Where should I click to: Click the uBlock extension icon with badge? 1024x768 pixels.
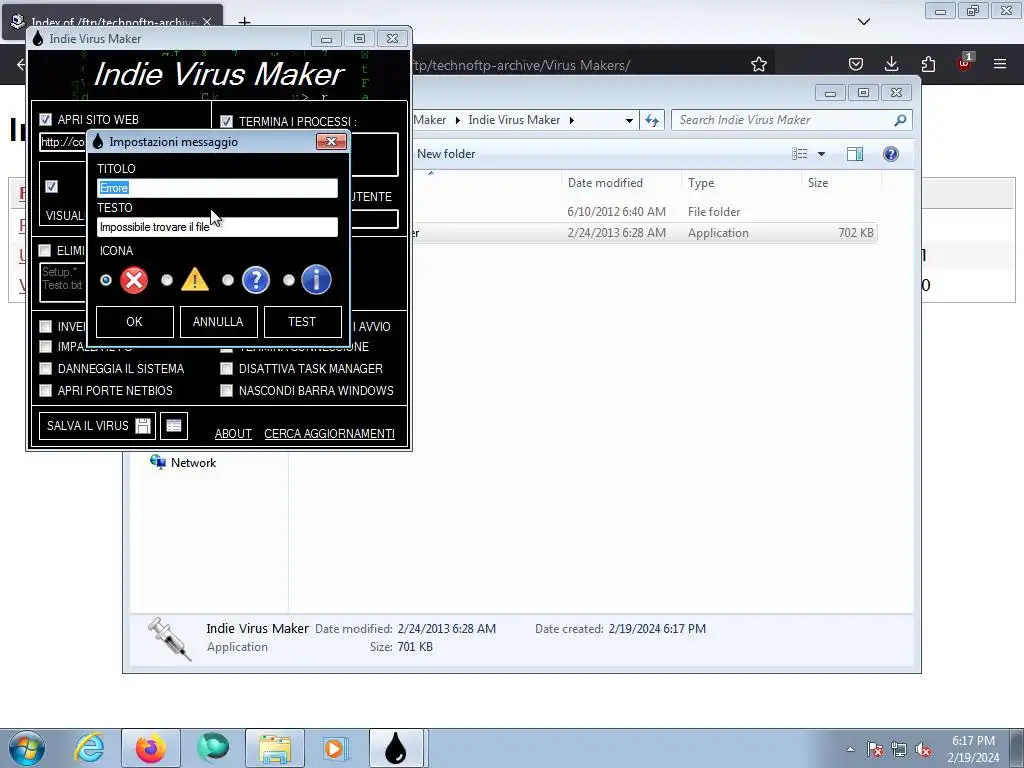point(965,63)
